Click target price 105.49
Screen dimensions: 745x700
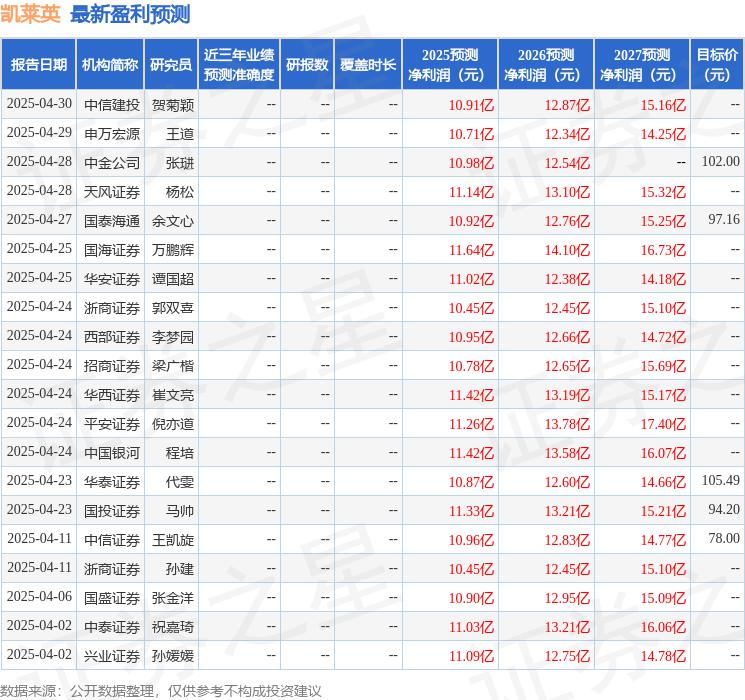click(721, 480)
